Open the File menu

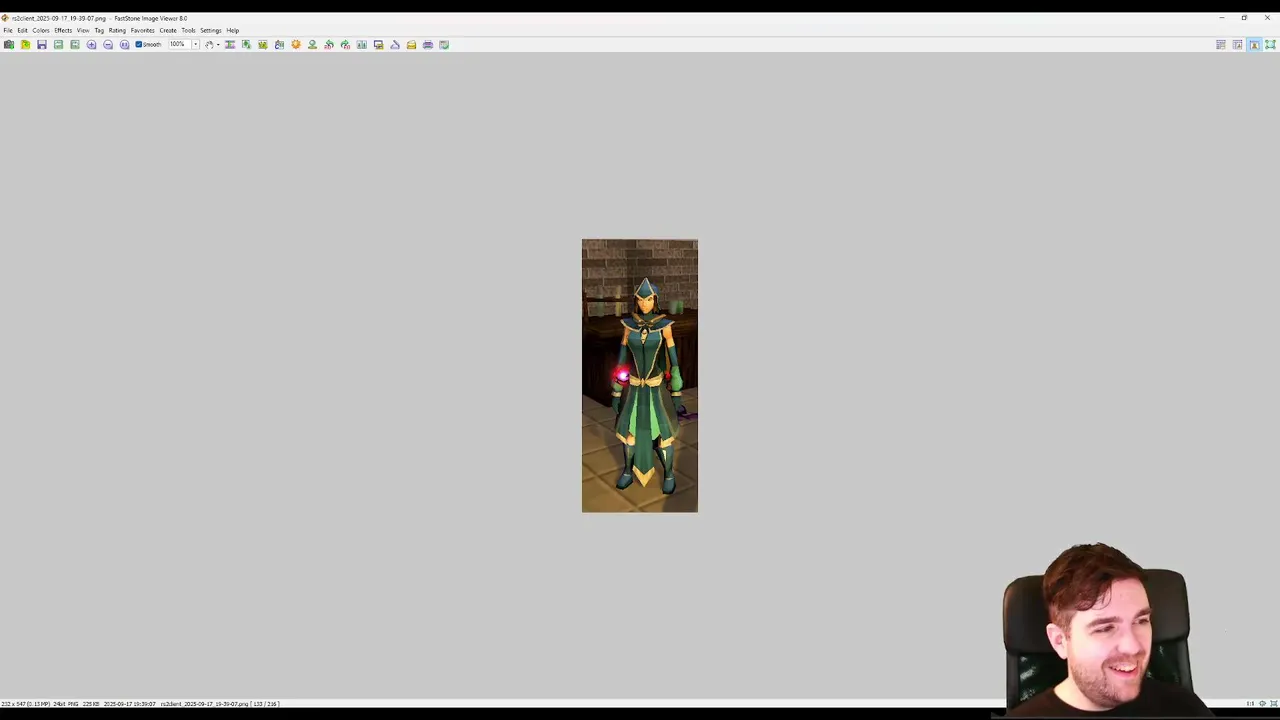(x=8, y=30)
